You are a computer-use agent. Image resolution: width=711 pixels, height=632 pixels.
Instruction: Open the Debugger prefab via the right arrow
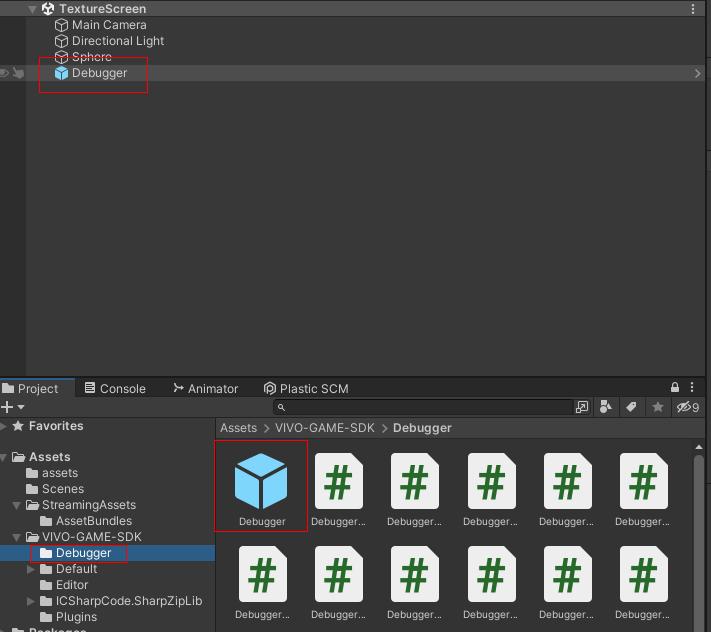pos(697,73)
